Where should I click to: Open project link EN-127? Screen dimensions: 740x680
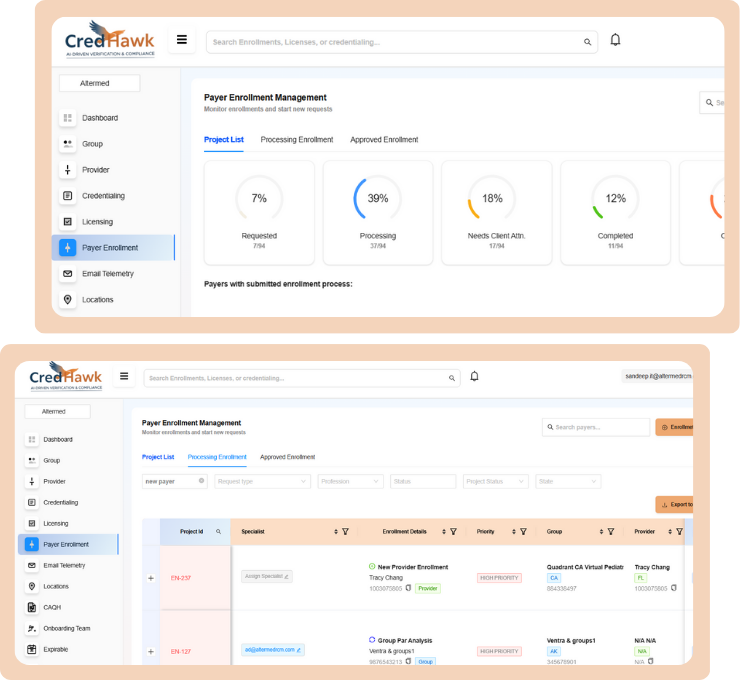pos(181,651)
